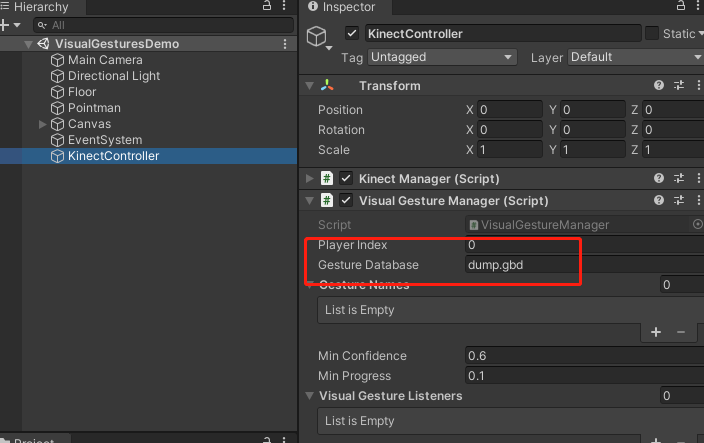Viewport: 704px width, 443px height.
Task: Click object picker beside VisualGestureManager script
Action: coord(697,225)
